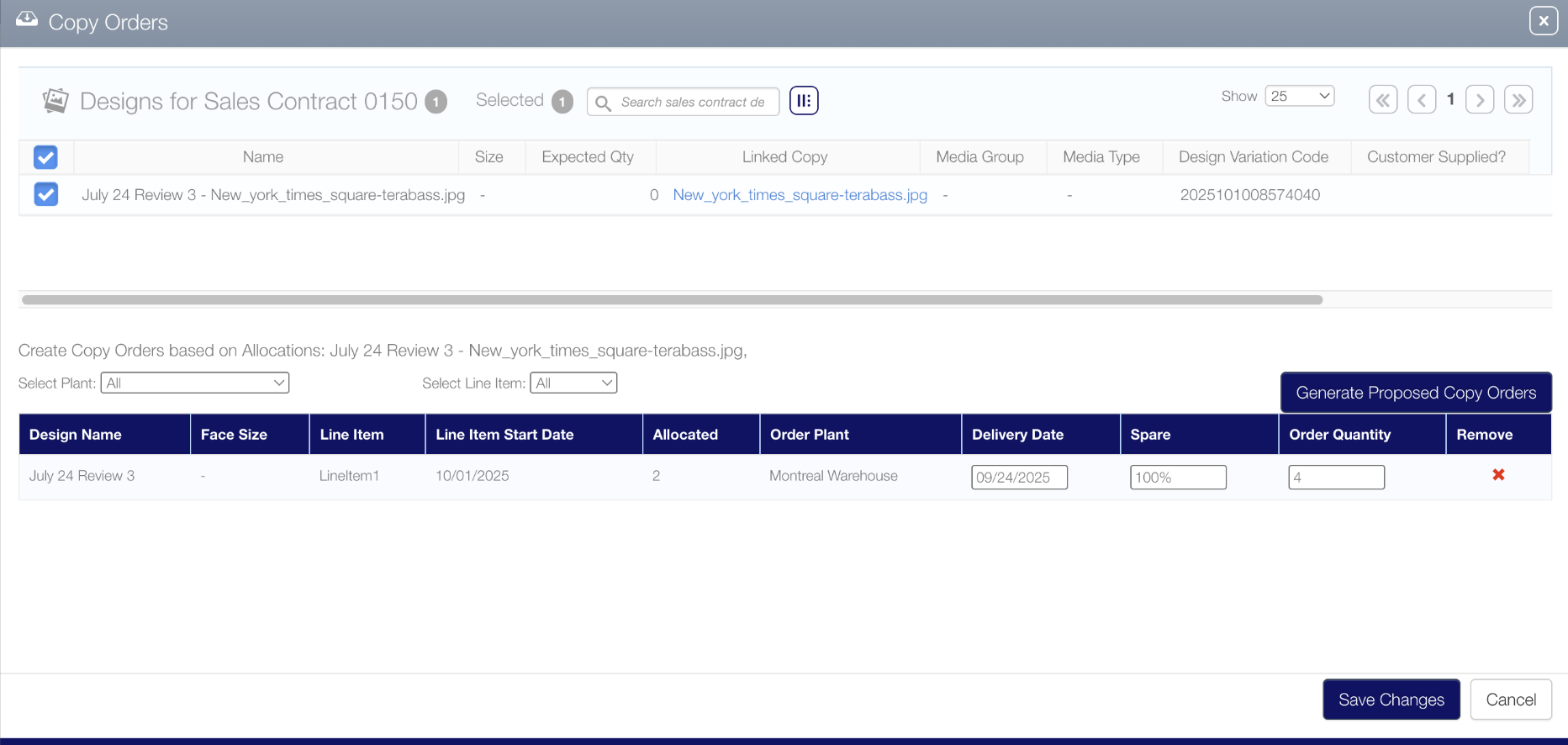Click the horizontal scrollbar under the designs table

coord(672,300)
